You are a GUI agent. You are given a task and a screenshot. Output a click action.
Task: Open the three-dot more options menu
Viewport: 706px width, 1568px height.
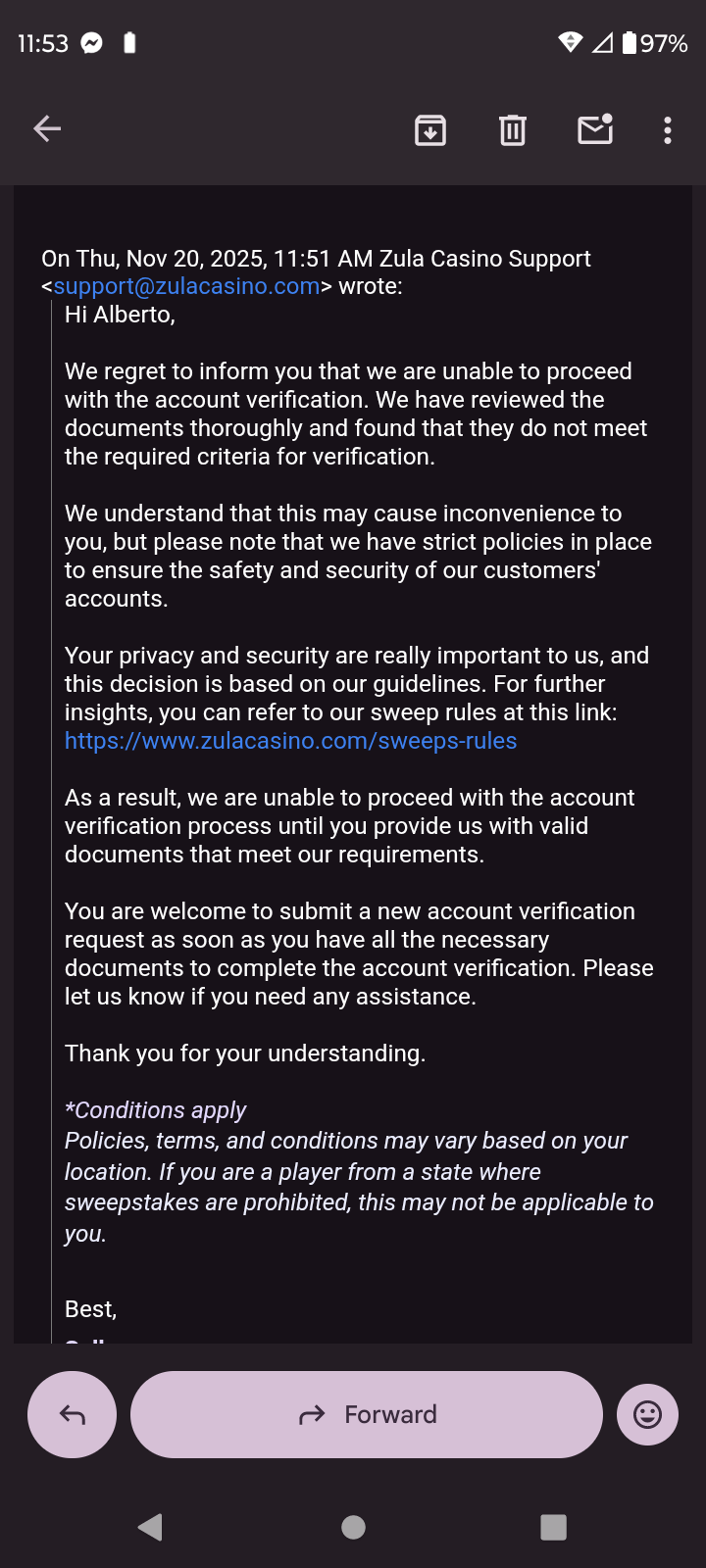click(x=668, y=130)
